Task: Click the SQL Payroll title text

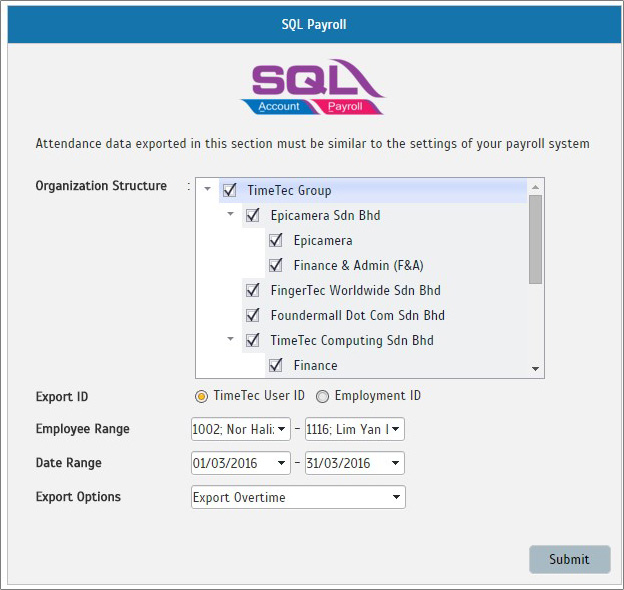Action: 314,25
